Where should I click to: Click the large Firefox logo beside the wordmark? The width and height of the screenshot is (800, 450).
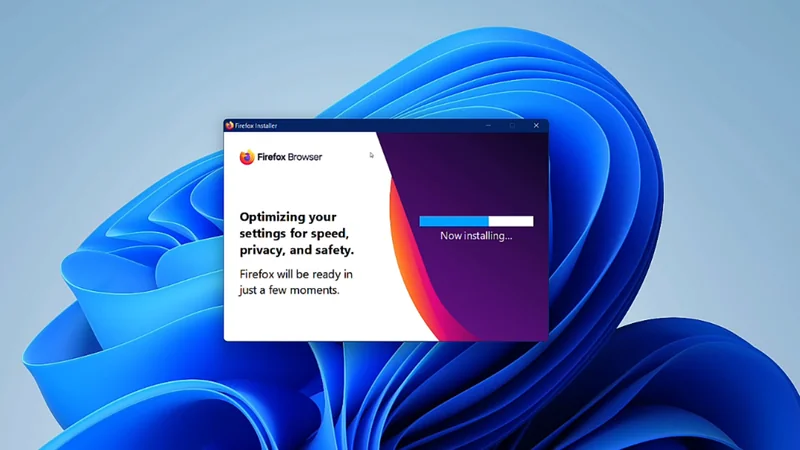[x=247, y=157]
